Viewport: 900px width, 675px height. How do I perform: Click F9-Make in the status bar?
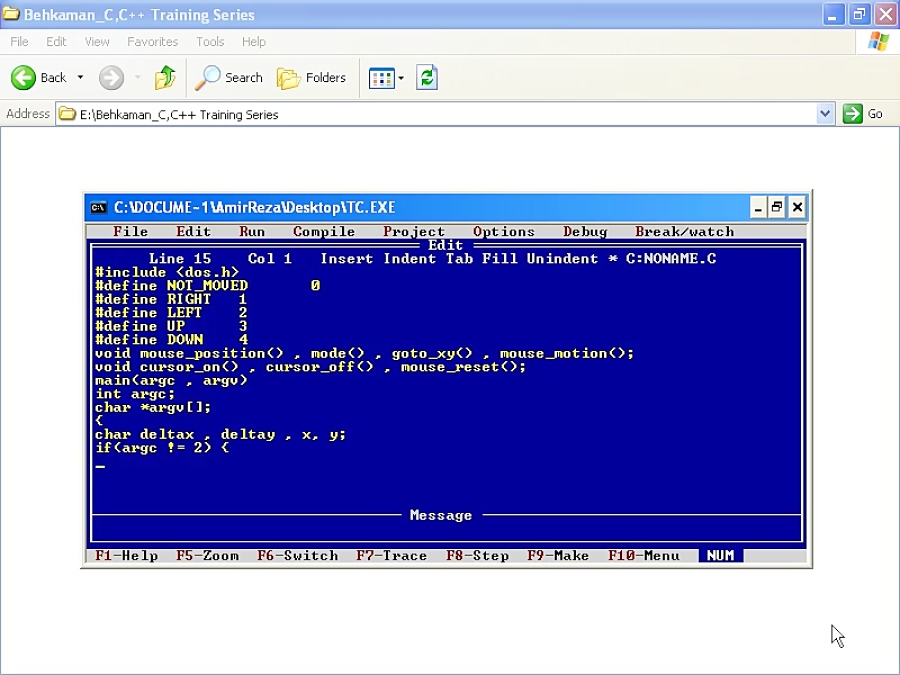558,556
